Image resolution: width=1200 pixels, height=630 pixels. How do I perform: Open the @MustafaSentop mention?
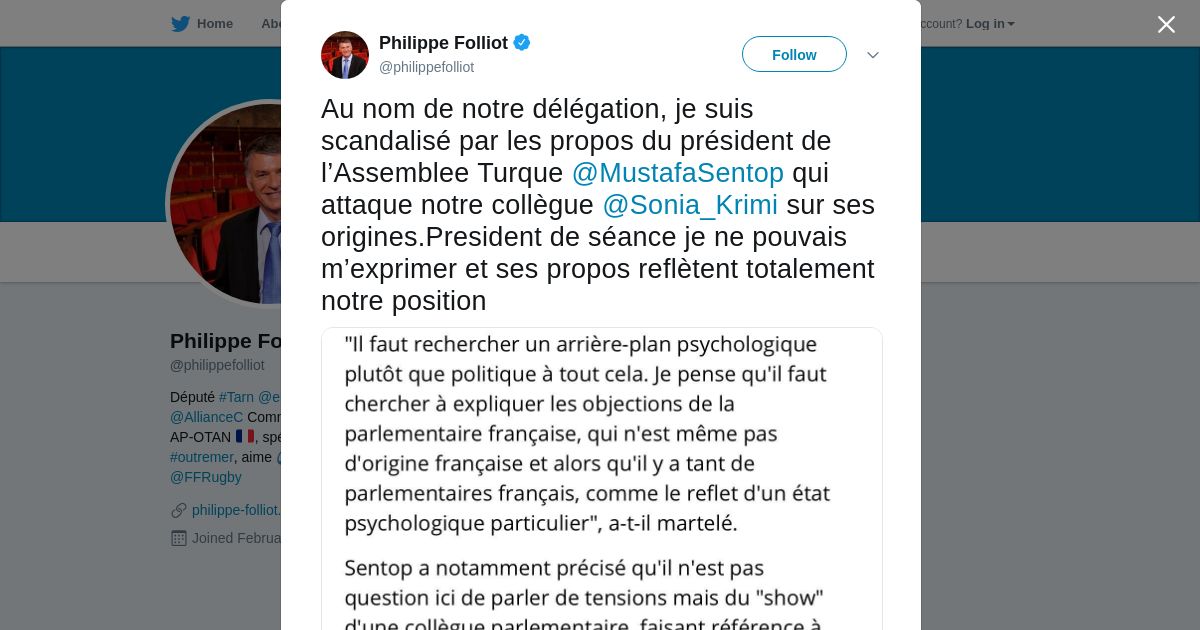[677, 173]
